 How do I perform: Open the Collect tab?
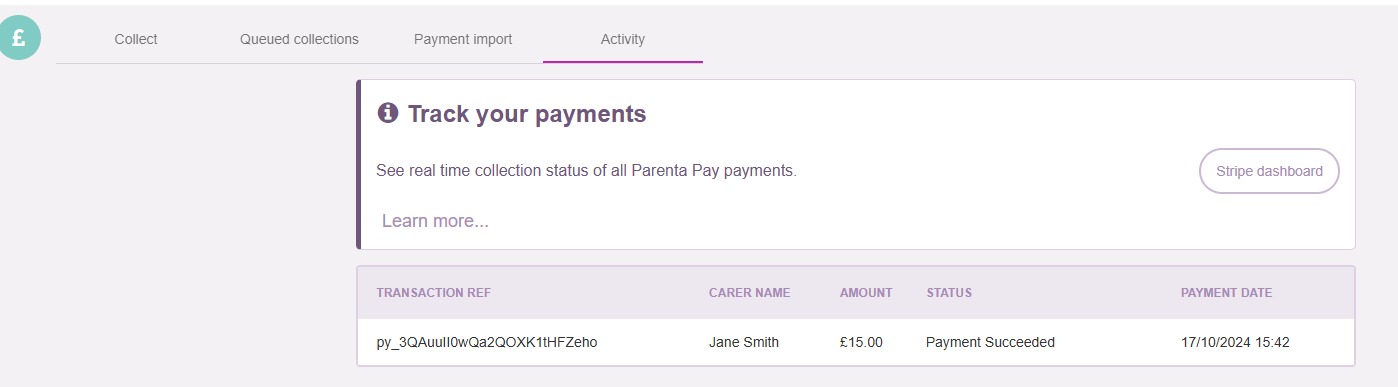pyautogui.click(x=136, y=39)
